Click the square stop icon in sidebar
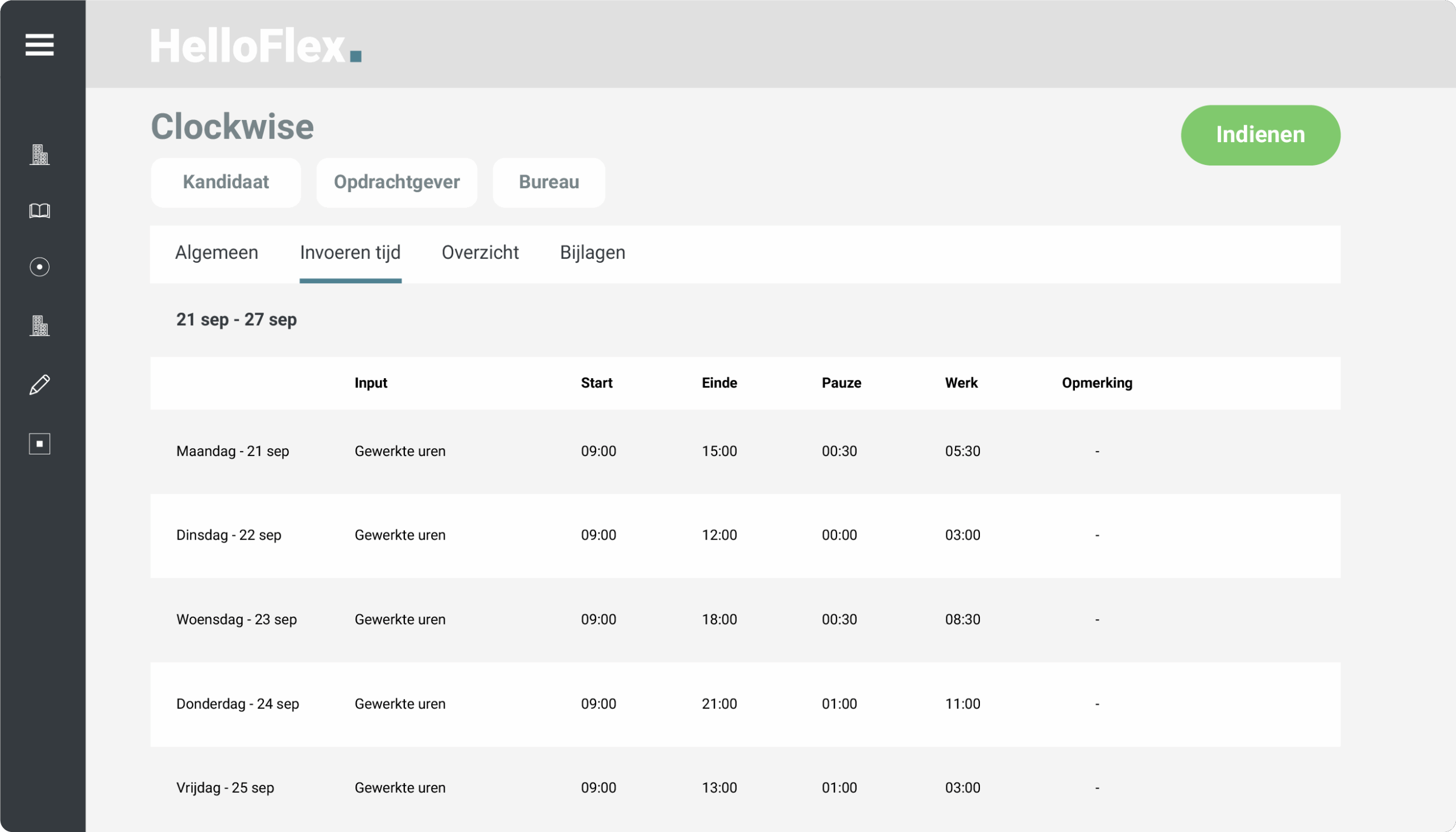This screenshot has width=1456, height=832. click(39, 444)
